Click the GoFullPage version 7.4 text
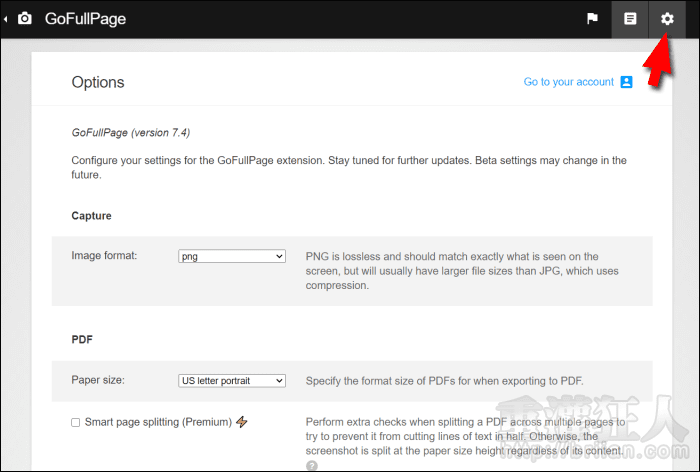 tap(130, 132)
